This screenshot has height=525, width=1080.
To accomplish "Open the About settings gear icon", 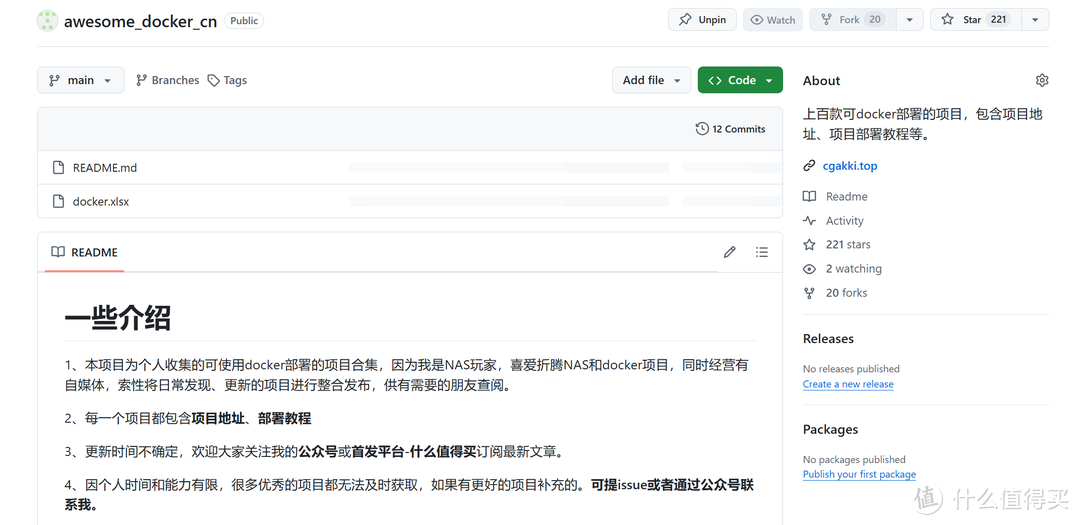I will [1041, 81].
